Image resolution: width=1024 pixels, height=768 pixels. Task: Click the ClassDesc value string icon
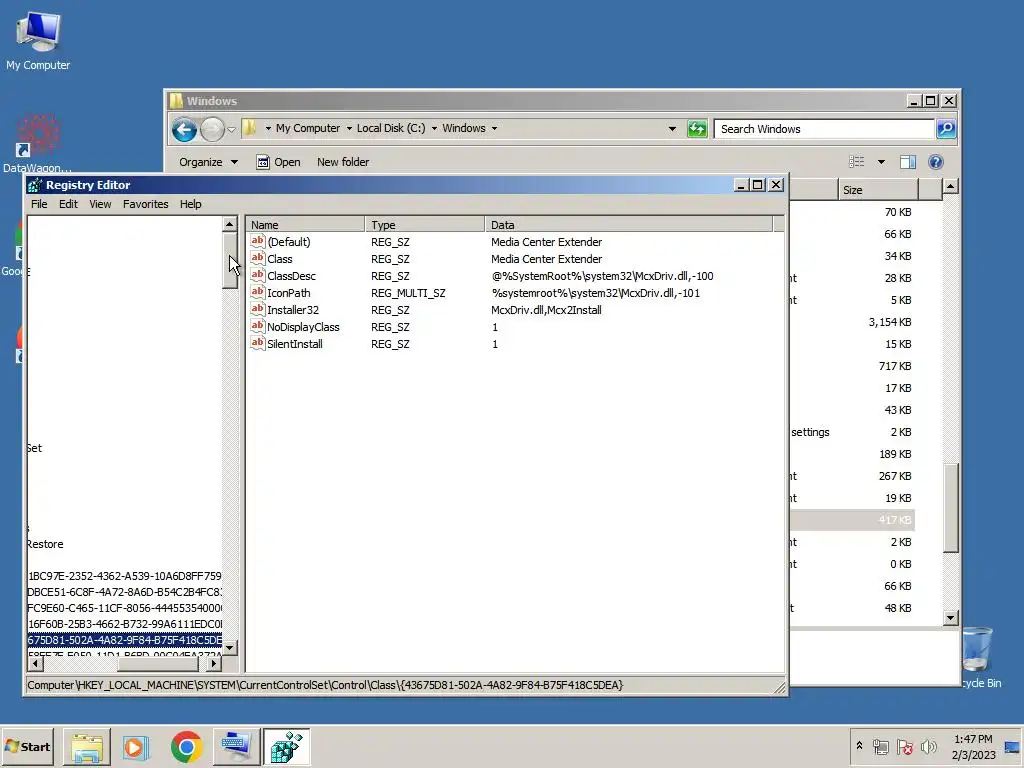[x=258, y=276]
